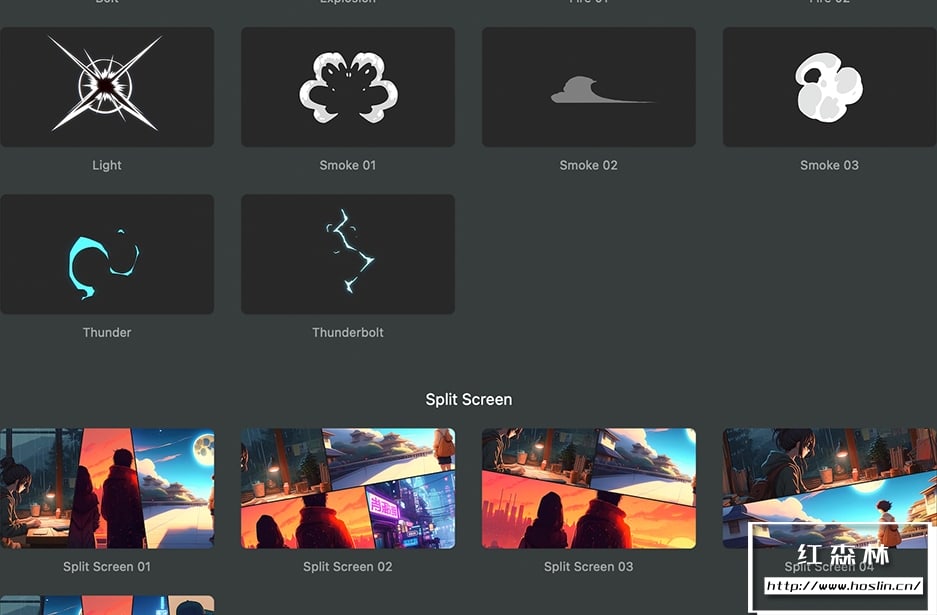Select the Light effect thumbnail
The image size is (937, 615).
107,87
